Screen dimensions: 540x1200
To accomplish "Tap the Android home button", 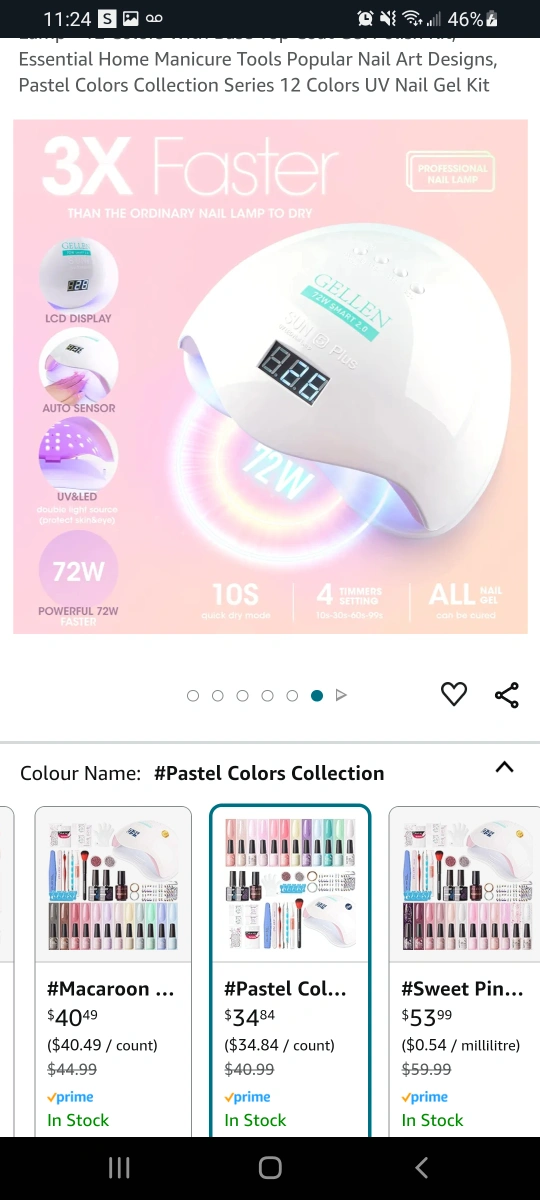I will [270, 1167].
